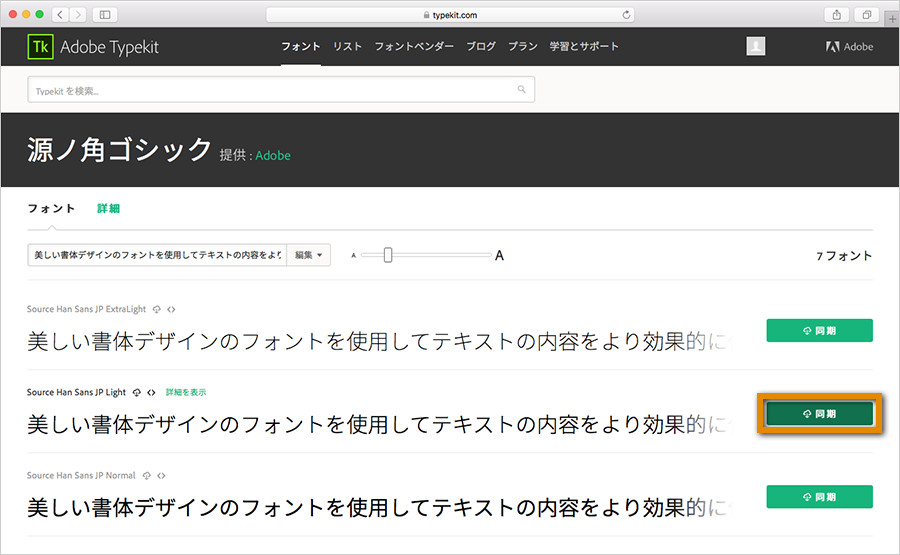Click the 7 フォント count text

[x=844, y=256]
